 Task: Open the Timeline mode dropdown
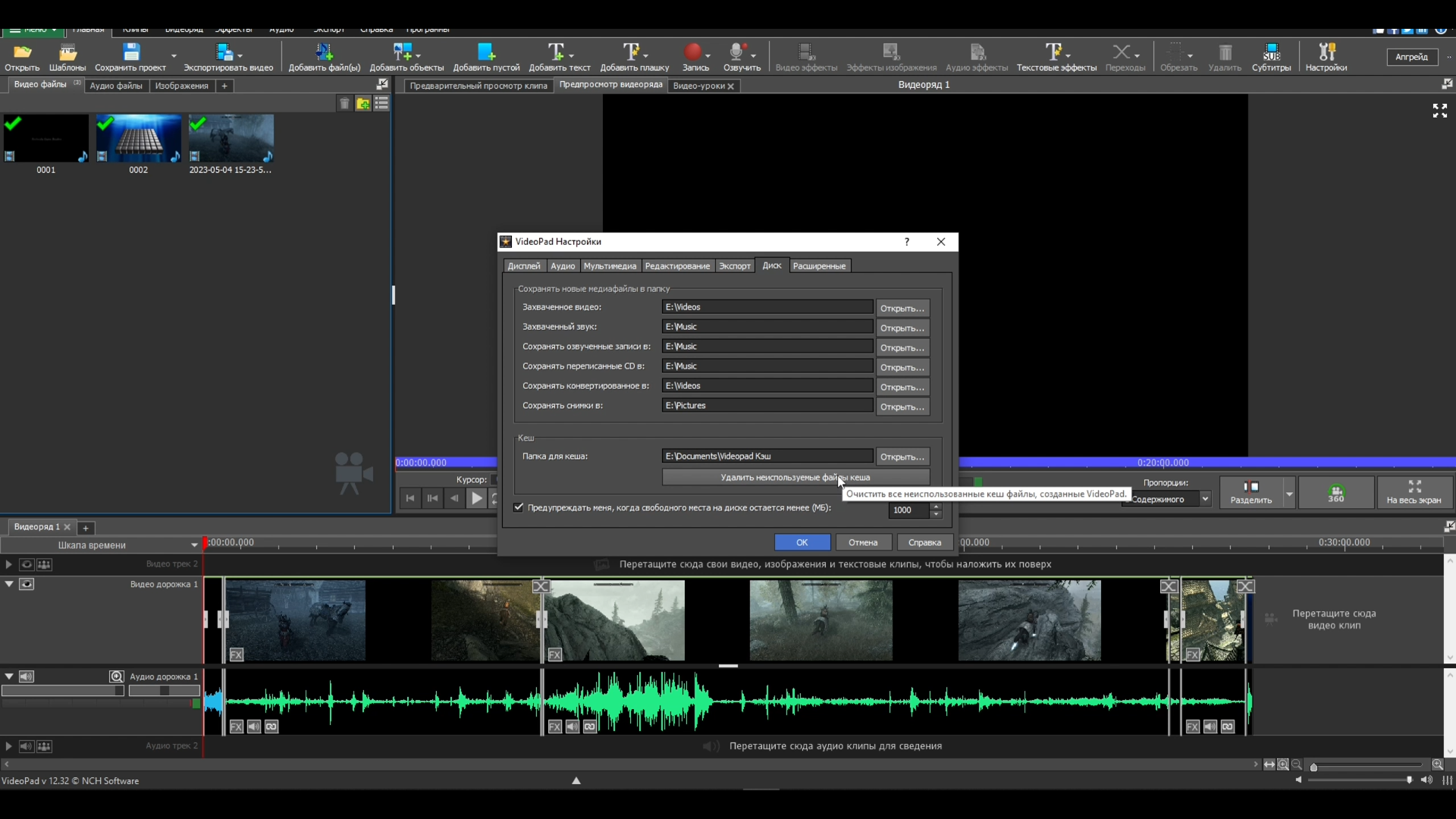[194, 545]
